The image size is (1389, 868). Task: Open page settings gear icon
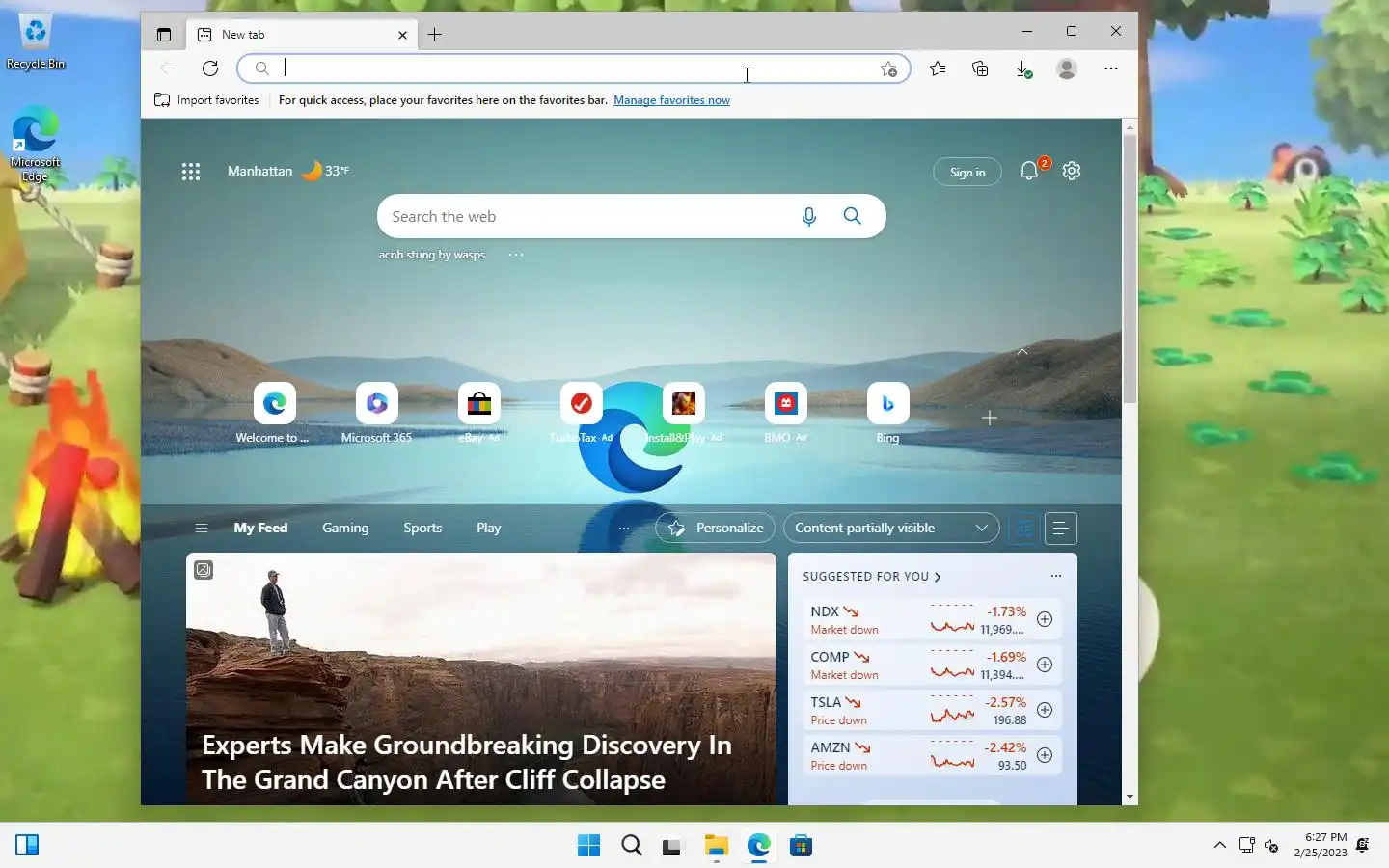[1072, 171]
